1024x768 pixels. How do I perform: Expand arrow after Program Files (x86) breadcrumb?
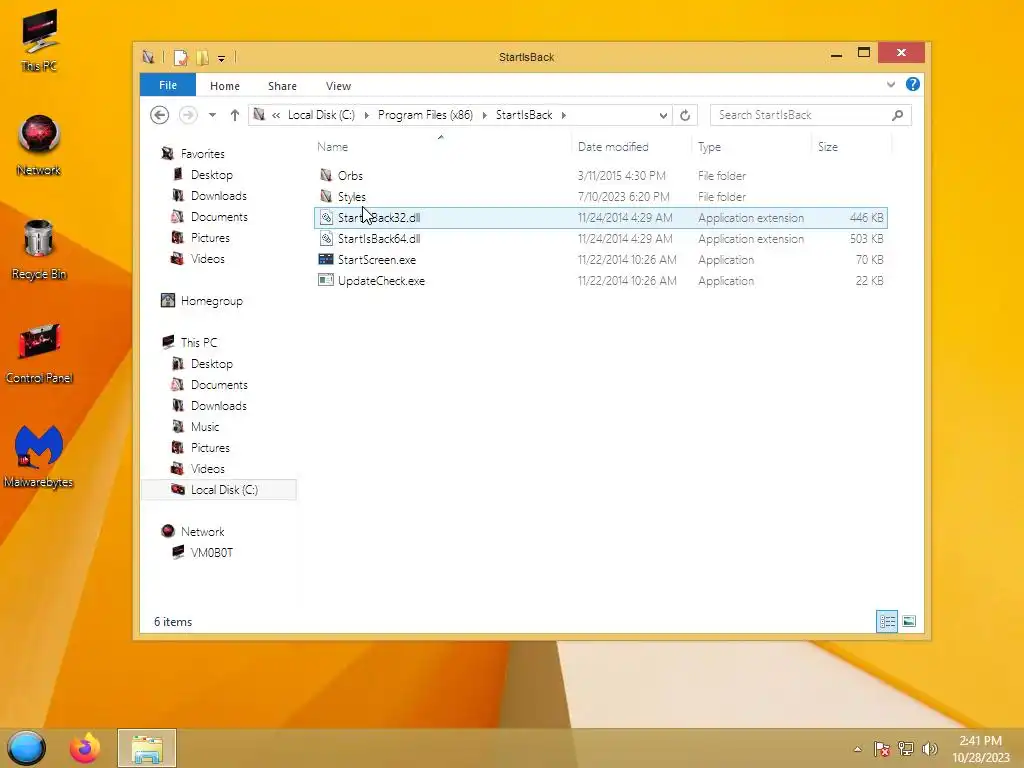485,116
